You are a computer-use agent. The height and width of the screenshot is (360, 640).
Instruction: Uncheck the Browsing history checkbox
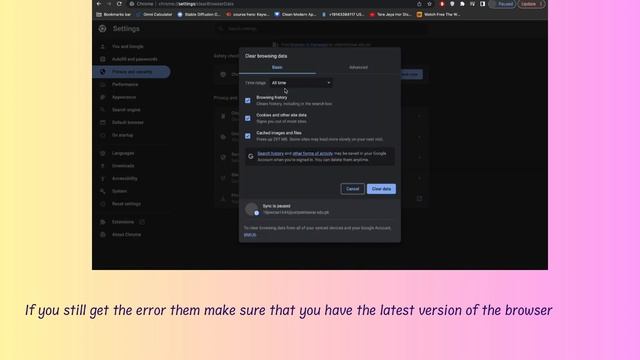tap(248, 100)
